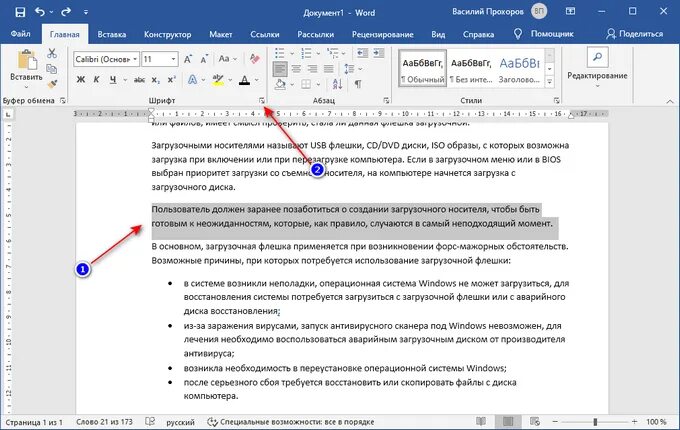Align the text to the left

[x=280, y=68]
